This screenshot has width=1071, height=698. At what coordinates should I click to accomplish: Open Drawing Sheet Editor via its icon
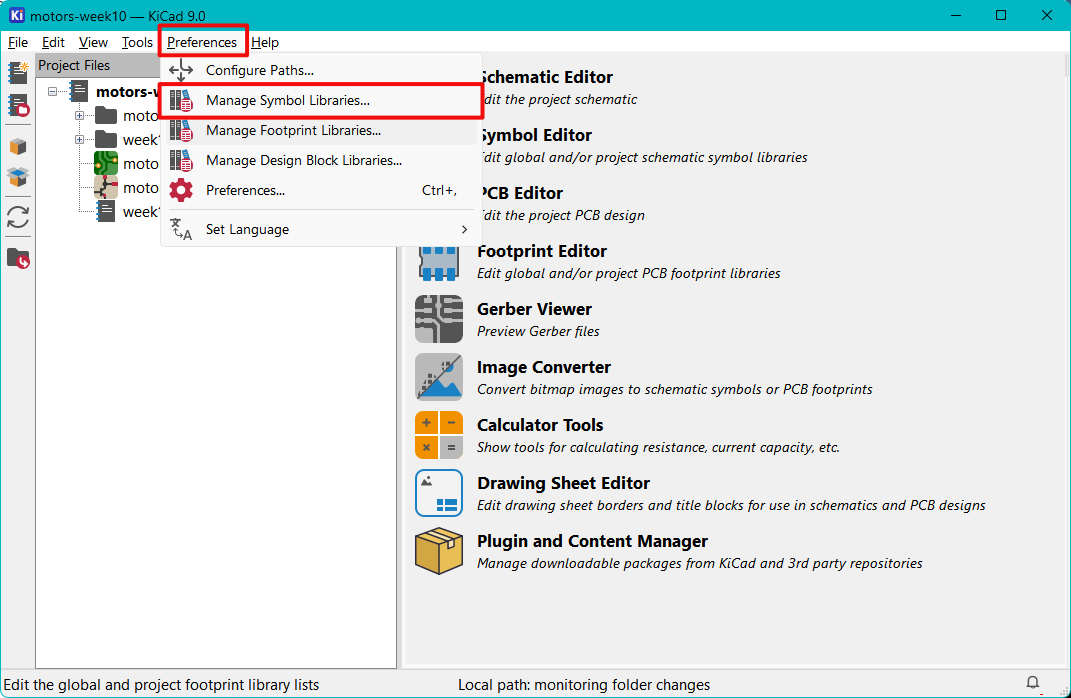click(x=439, y=493)
